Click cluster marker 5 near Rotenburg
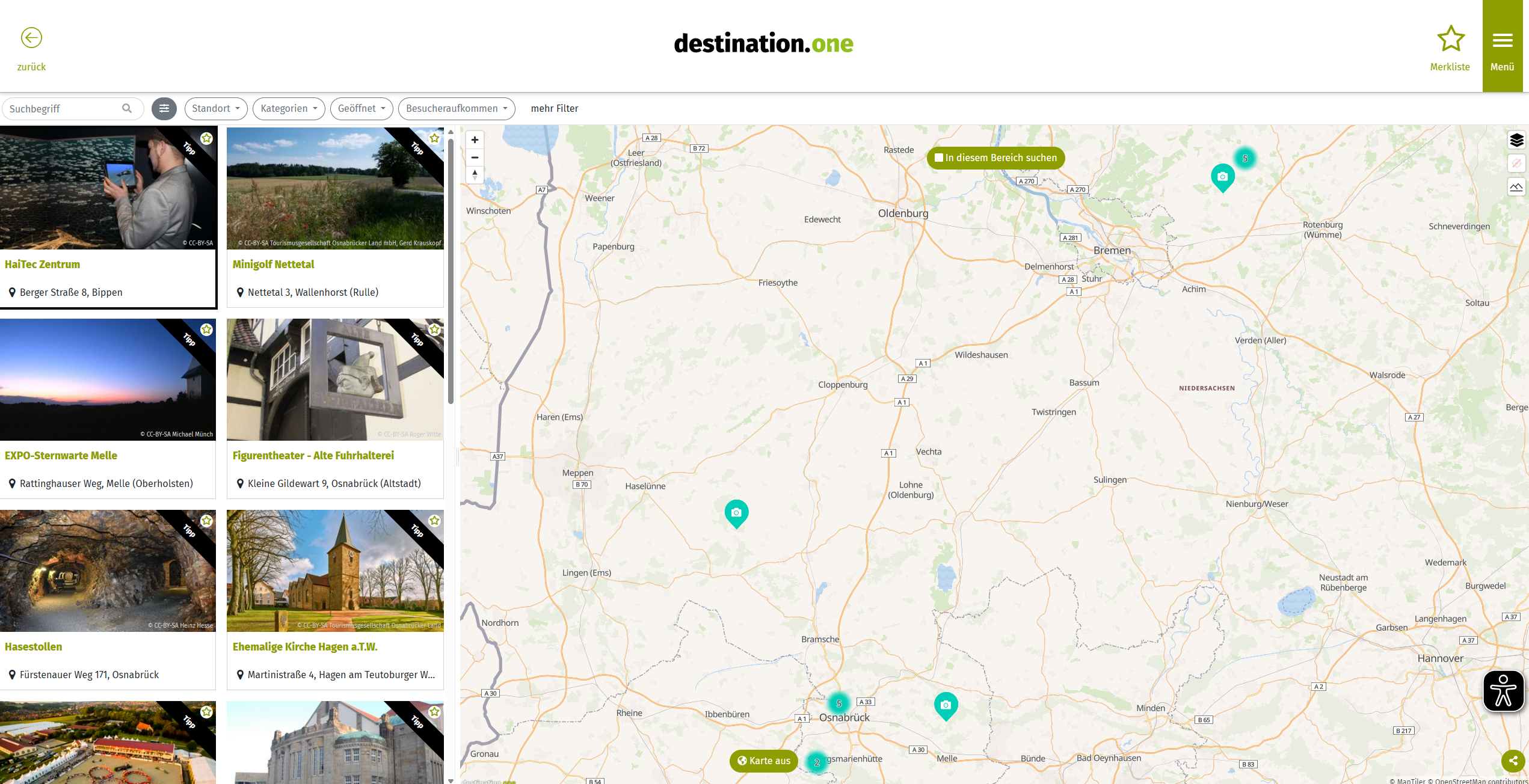The image size is (1529, 784). [1245, 159]
